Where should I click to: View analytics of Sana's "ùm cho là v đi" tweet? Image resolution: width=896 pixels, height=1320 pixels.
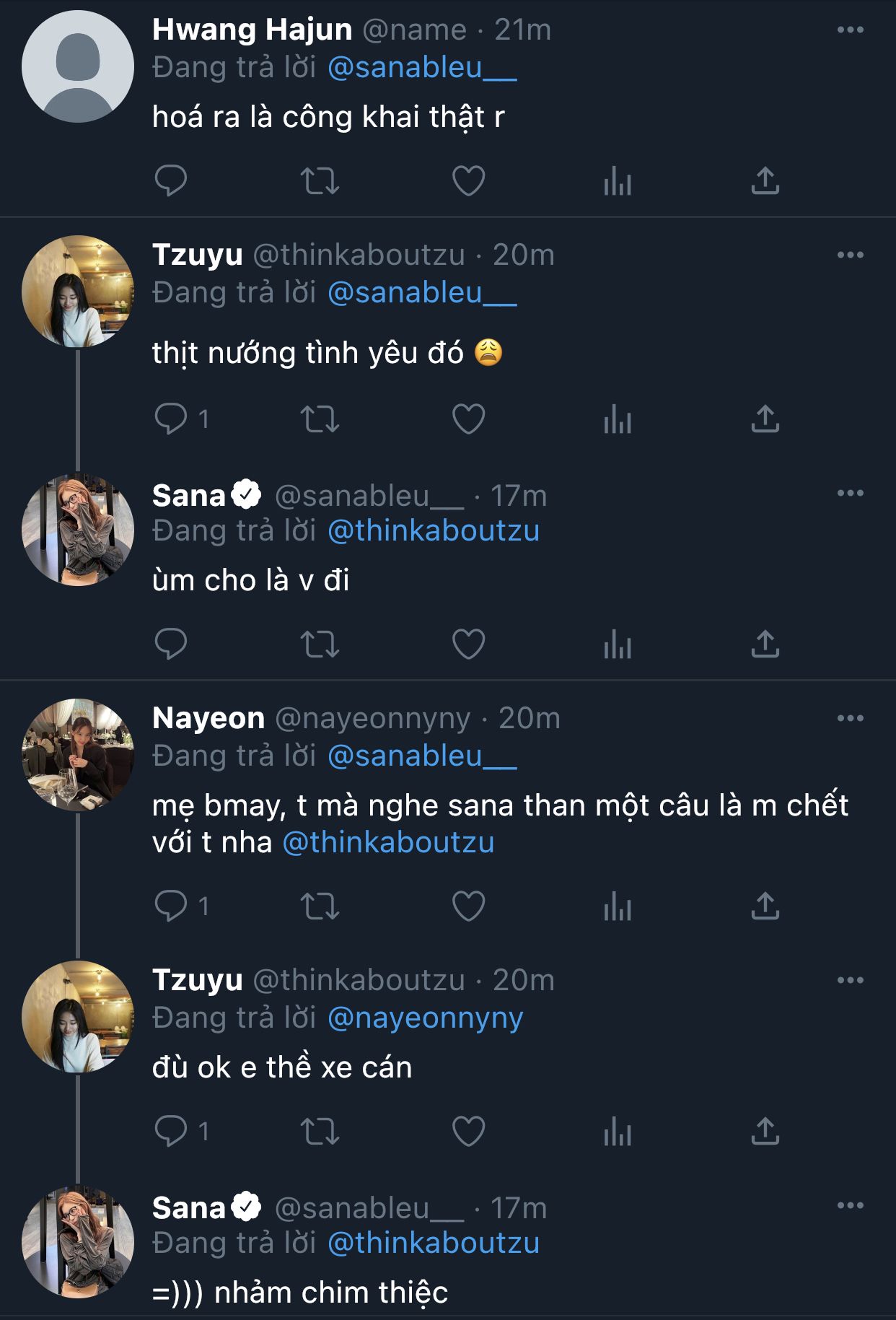617,644
